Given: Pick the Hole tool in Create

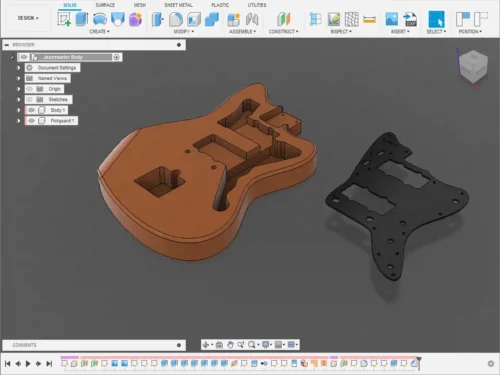Looking at the screenshot, I should pos(118,19).
